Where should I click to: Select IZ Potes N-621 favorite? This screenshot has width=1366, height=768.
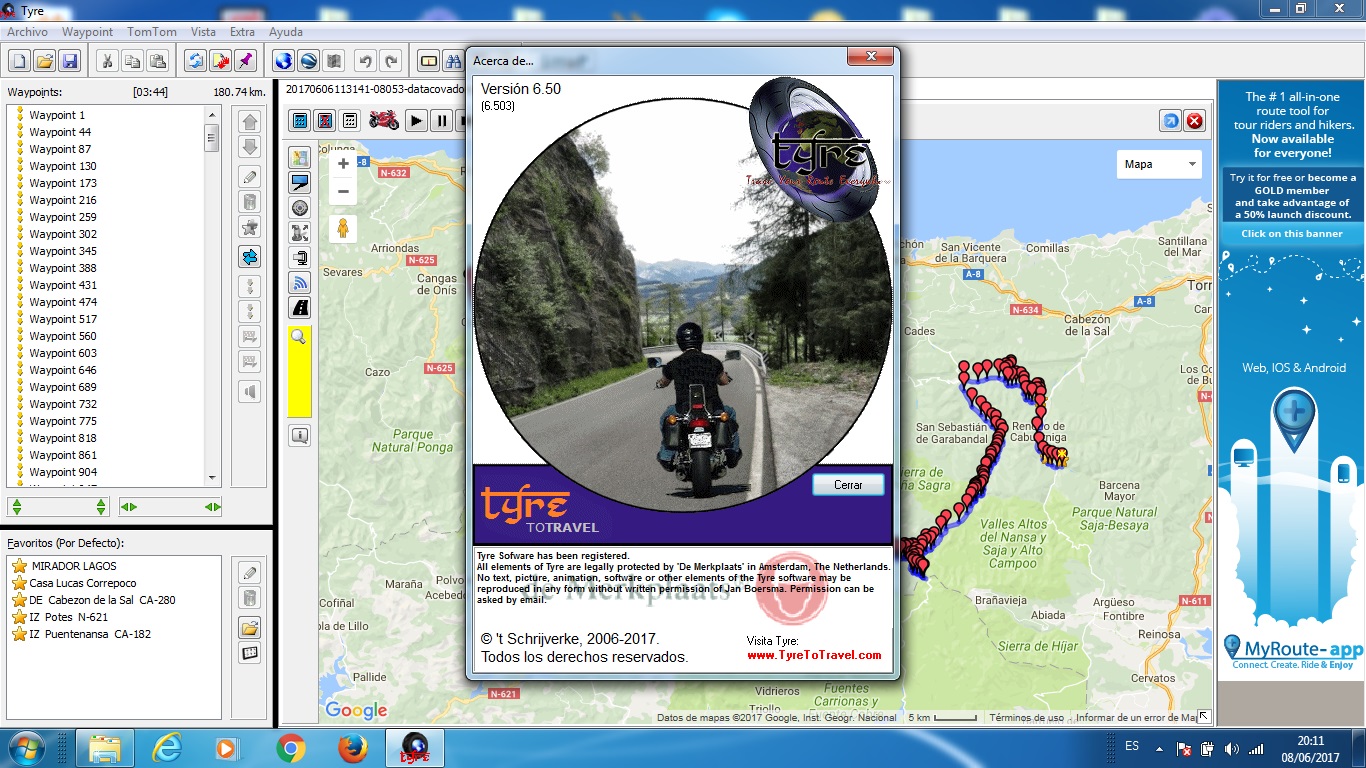(x=68, y=617)
